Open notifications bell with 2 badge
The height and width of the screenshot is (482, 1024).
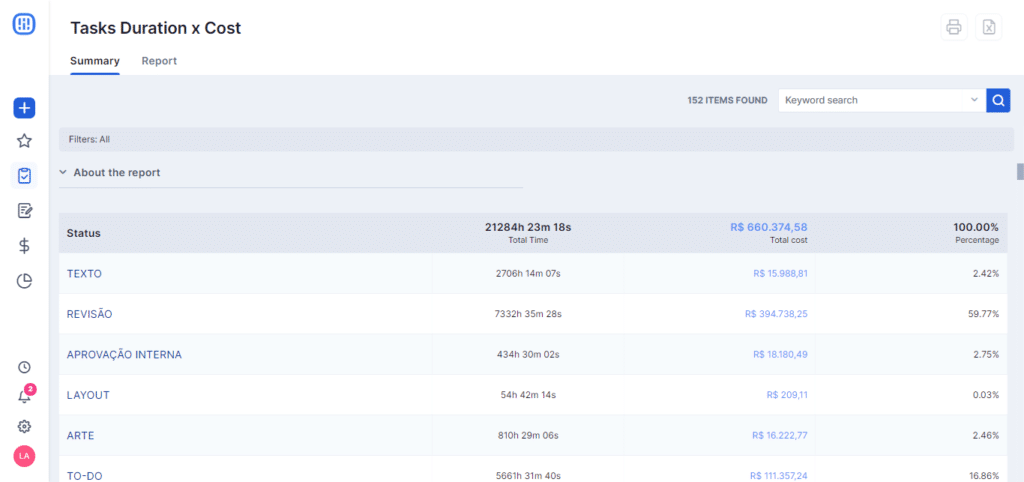(24, 397)
